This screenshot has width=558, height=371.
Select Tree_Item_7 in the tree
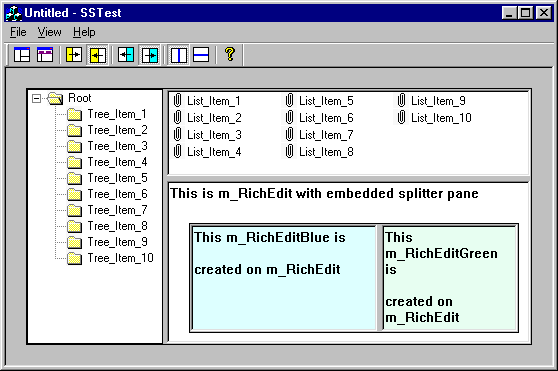117,210
